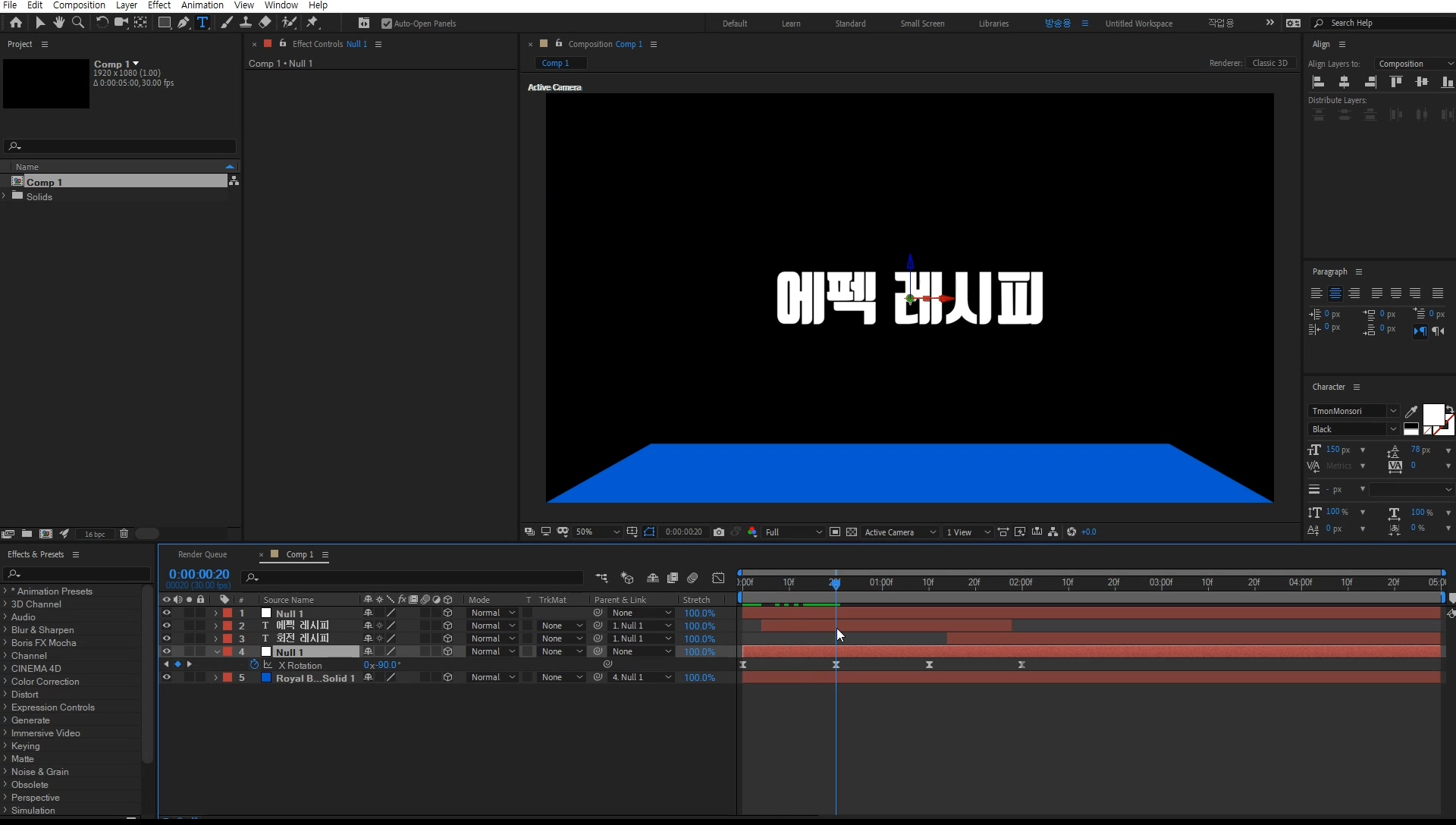Select the Clone Stamp tool
1456x825 pixels.
pyautogui.click(x=246, y=23)
